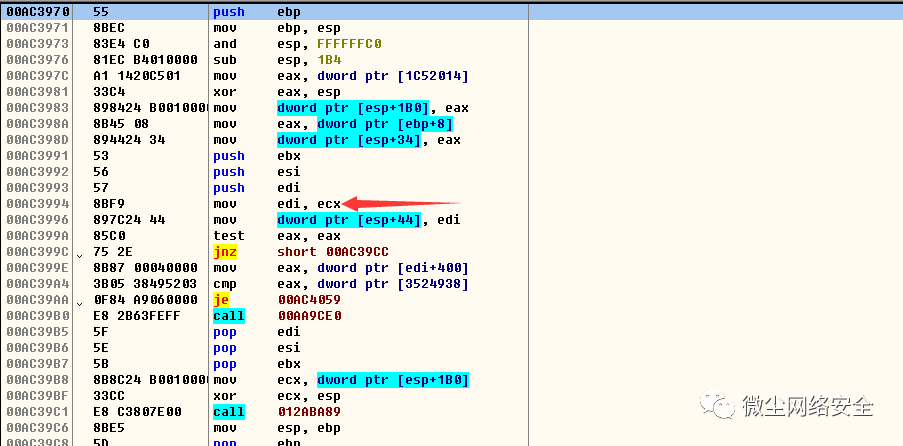Image resolution: width=903 pixels, height=446 pixels.
Task: Click address 00AC3971
Action: coord(37,28)
